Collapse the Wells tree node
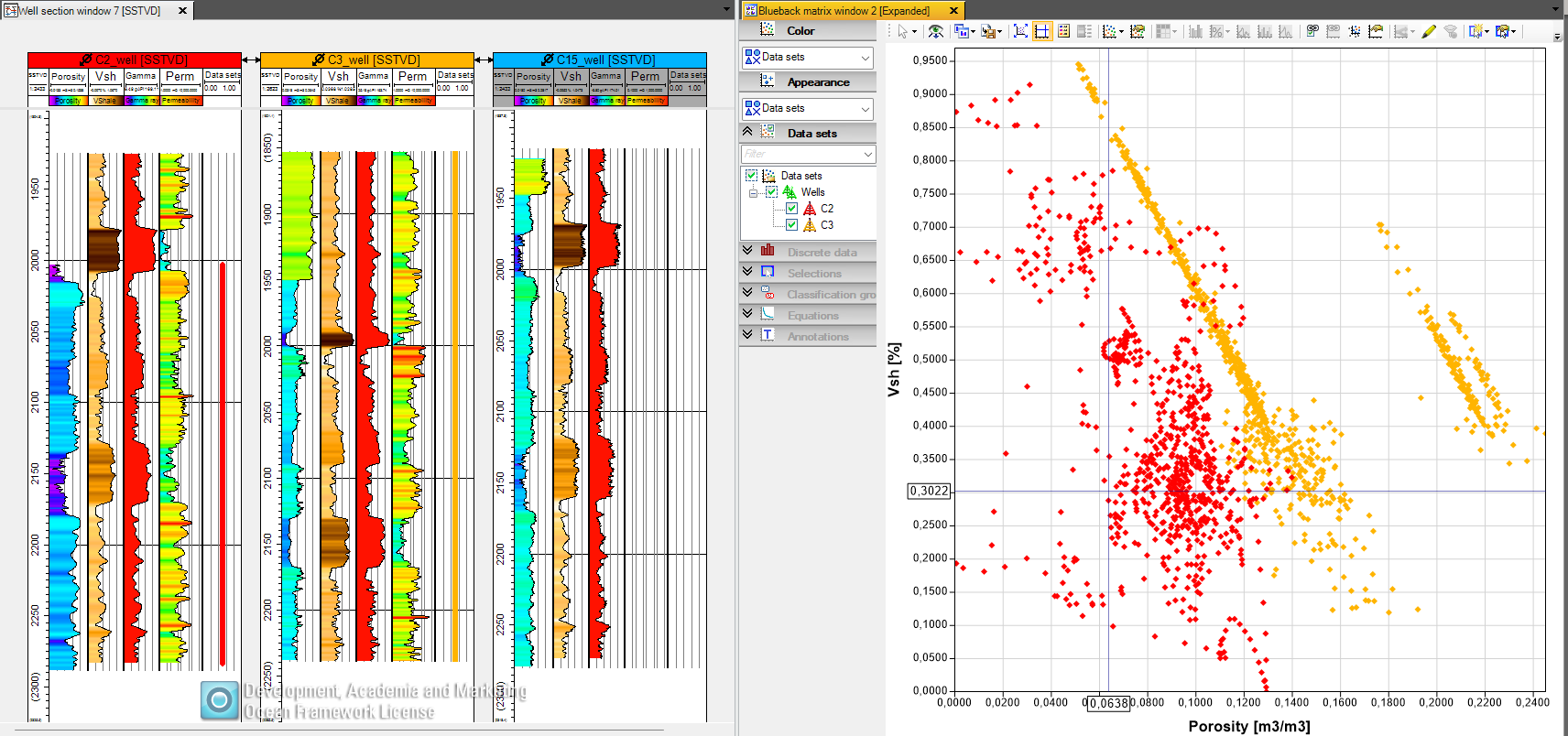Screen dimensions: 1568x736 point(753,193)
